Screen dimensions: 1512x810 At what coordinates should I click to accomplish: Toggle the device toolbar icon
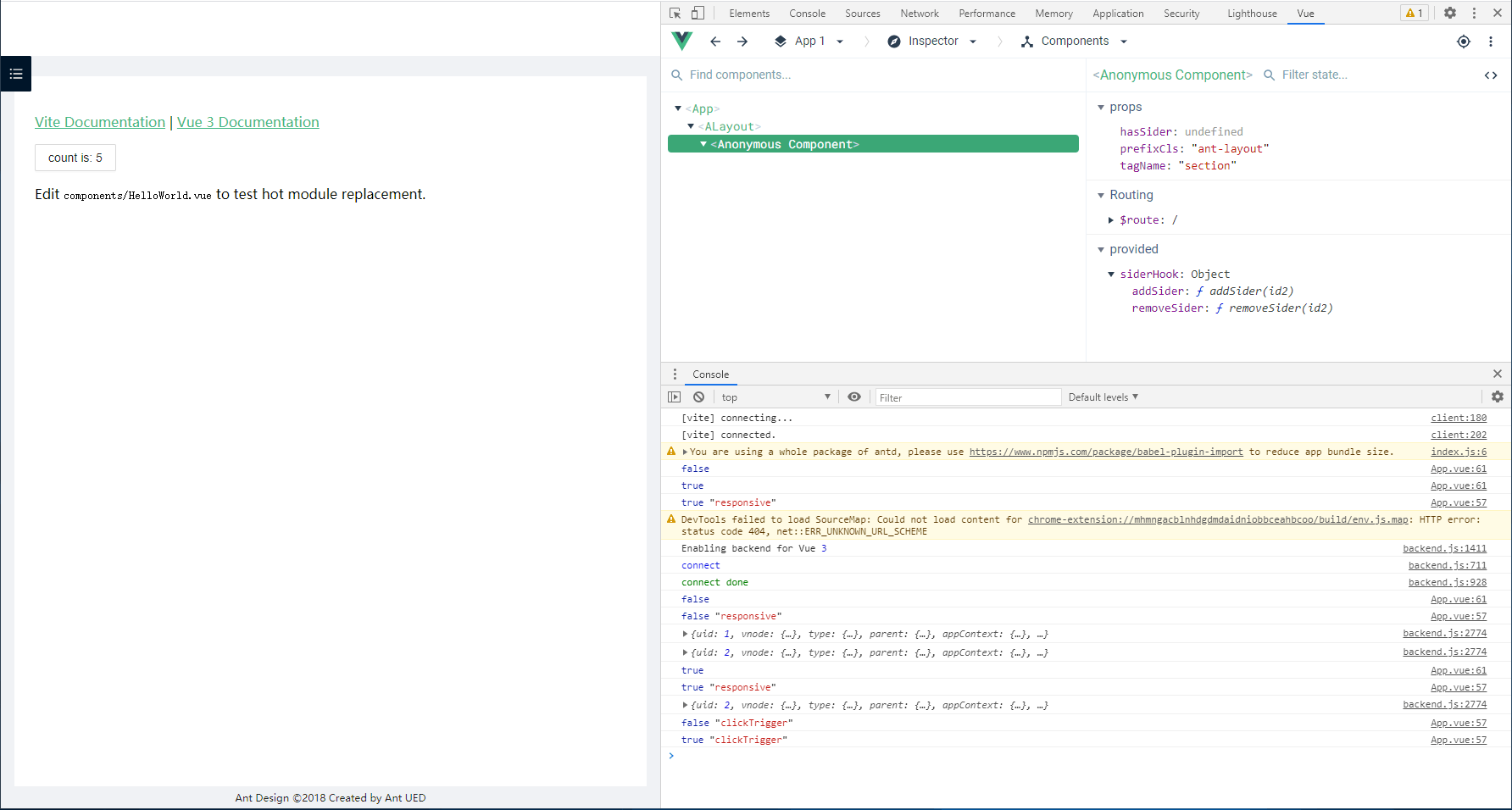point(698,13)
